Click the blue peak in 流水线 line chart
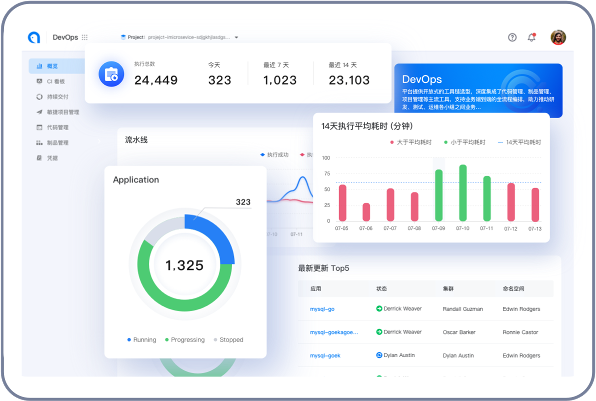 (303, 178)
